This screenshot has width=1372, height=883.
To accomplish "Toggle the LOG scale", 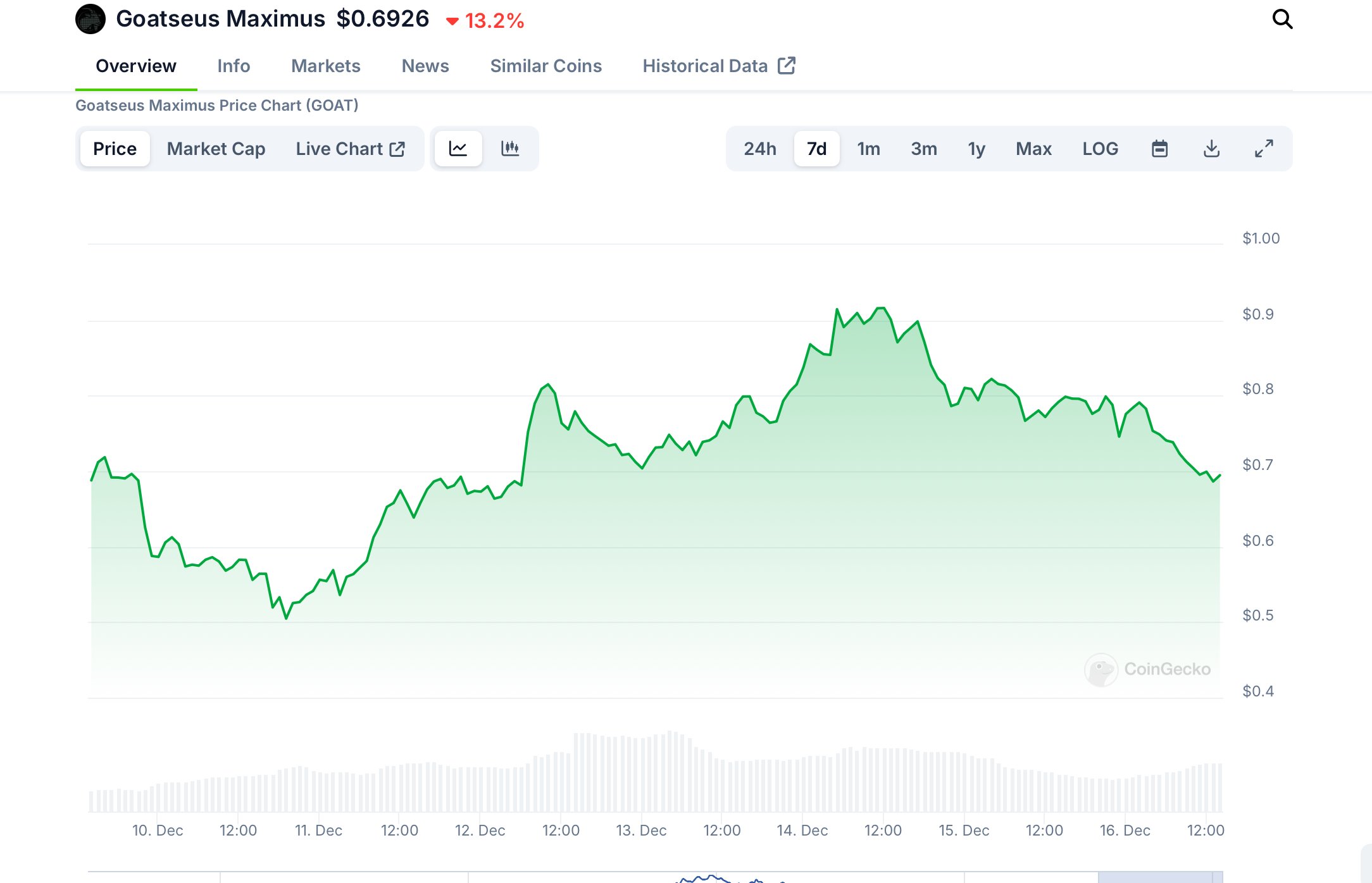I will (1100, 149).
